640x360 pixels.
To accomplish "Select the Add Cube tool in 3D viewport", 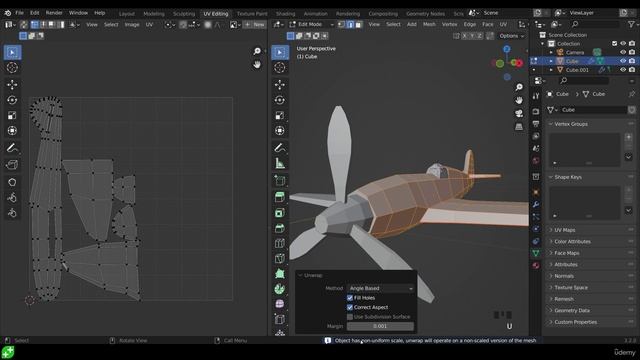I will pyautogui.click(x=280, y=180).
